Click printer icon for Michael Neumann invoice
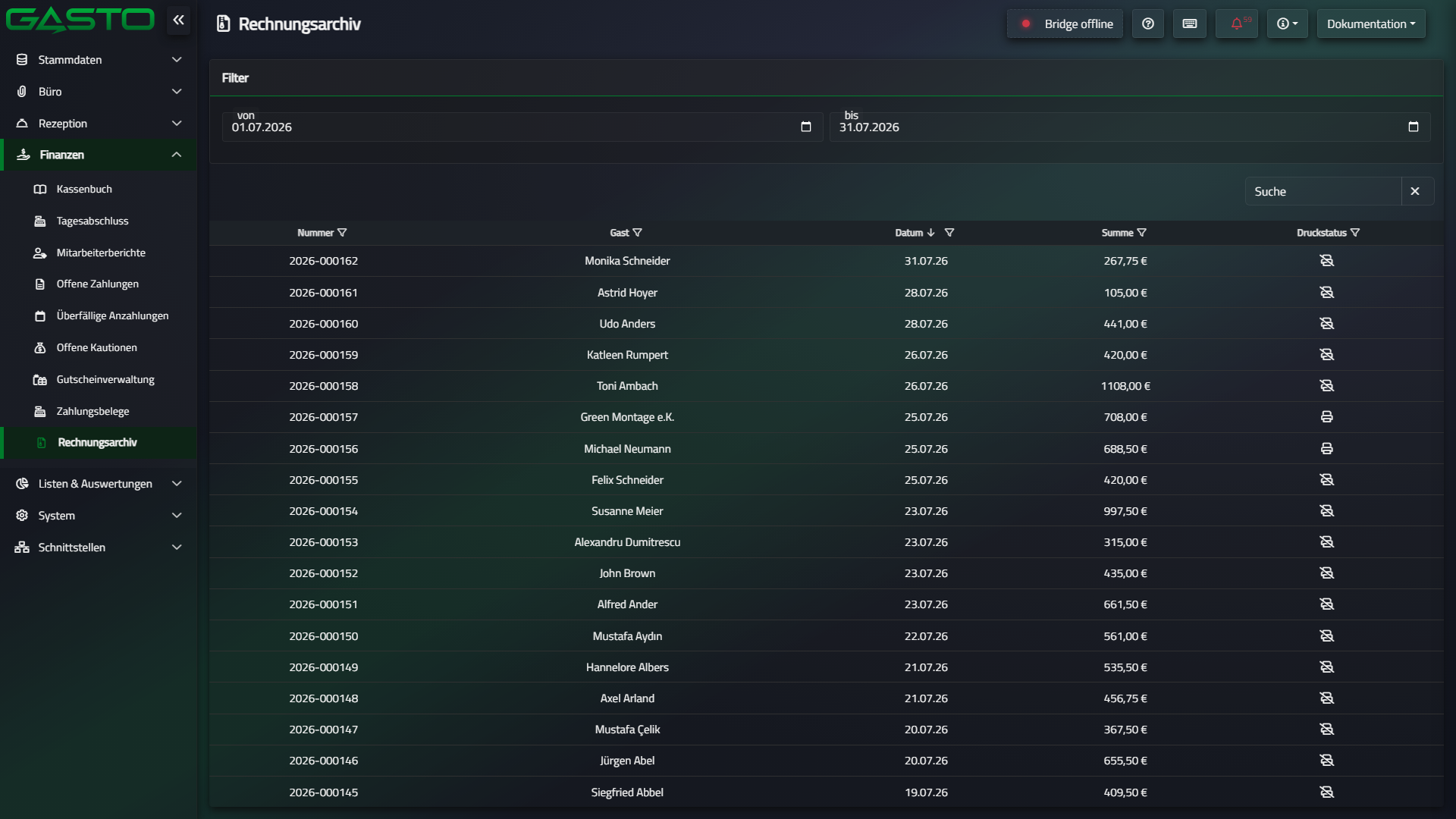 point(1326,449)
